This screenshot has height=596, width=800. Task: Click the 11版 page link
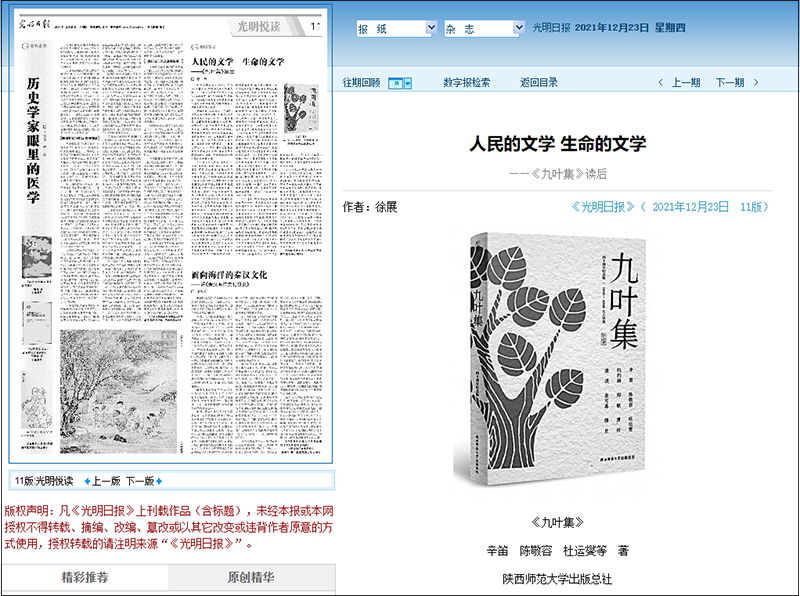click(751, 207)
